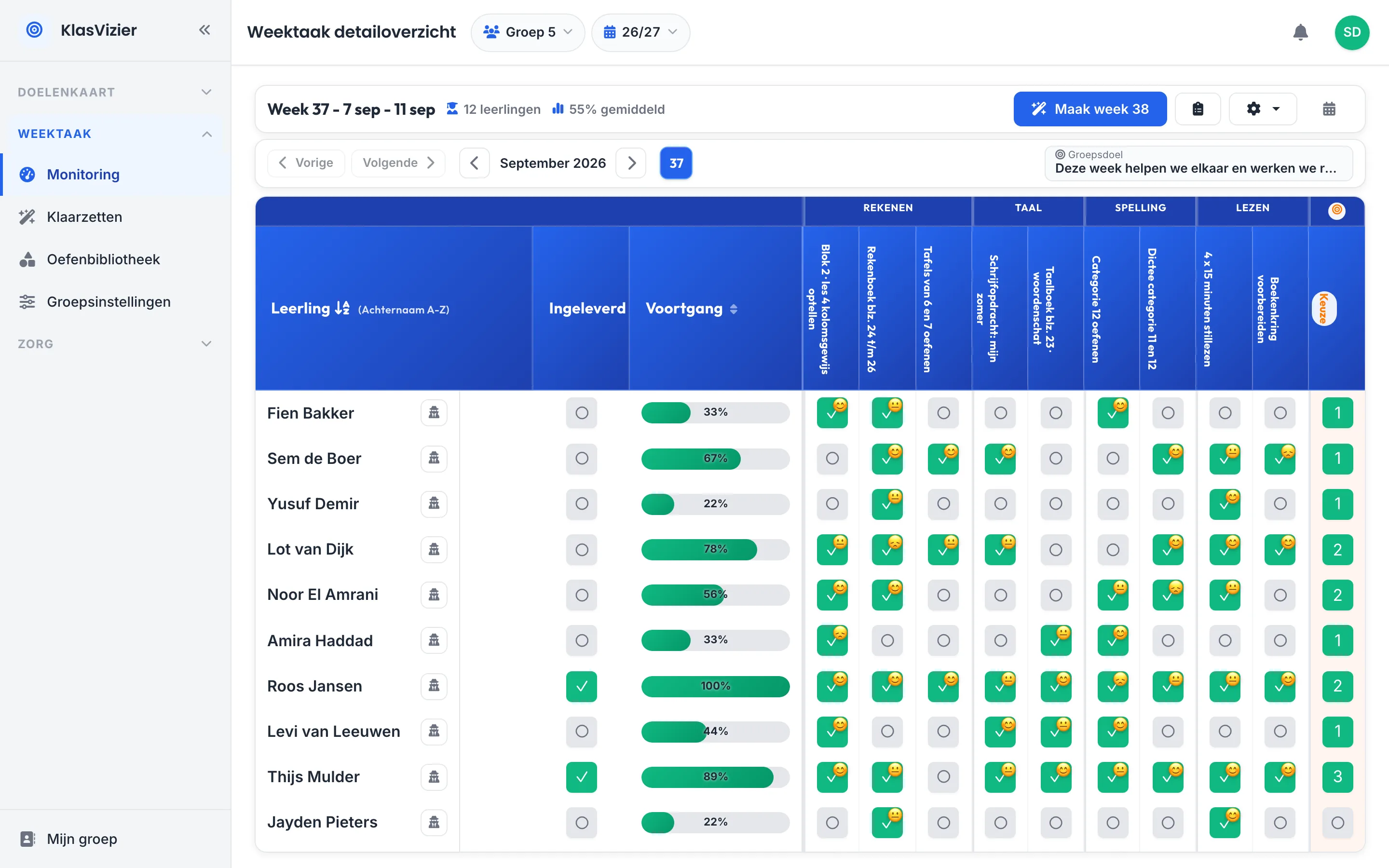Uncheck Ingeleverd for Thijs Mulder
Viewport: 1389px width, 868px height.
click(582, 777)
